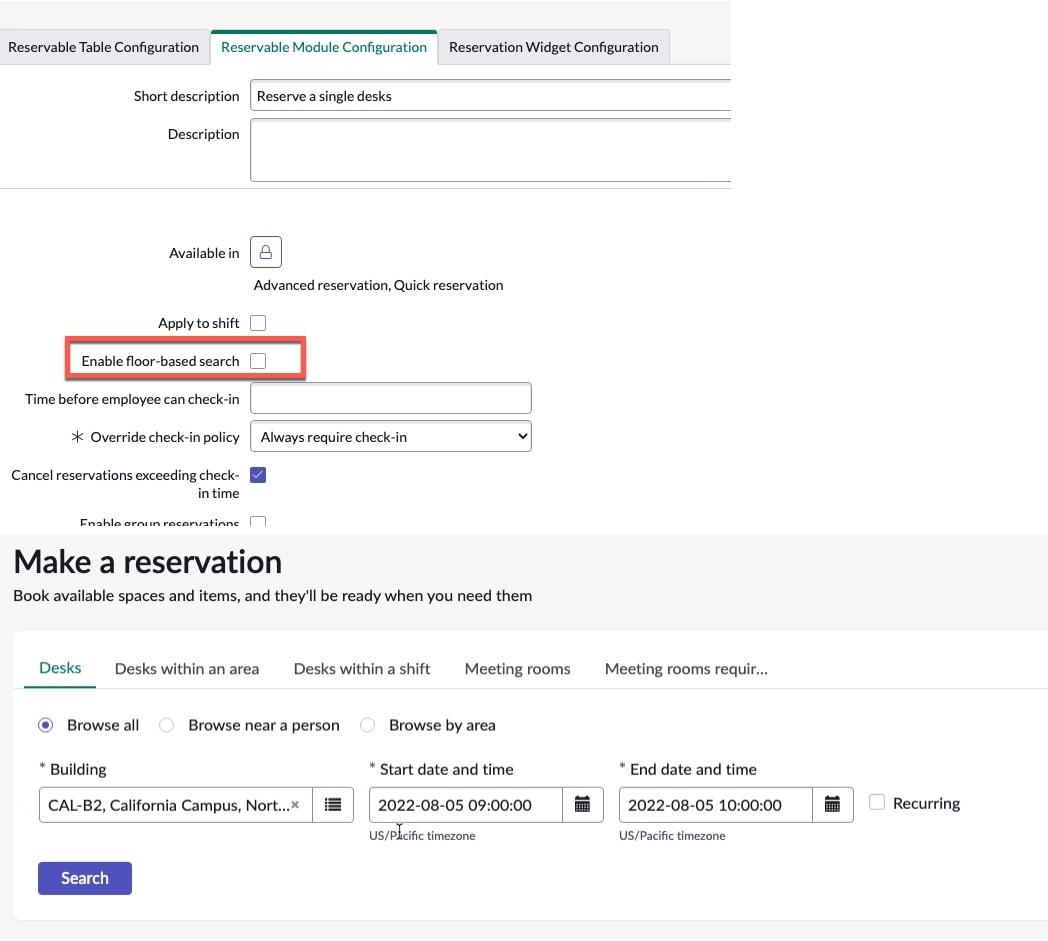Remove the CAL-B2 building selection
The height and width of the screenshot is (941, 1048).
tap(296, 804)
